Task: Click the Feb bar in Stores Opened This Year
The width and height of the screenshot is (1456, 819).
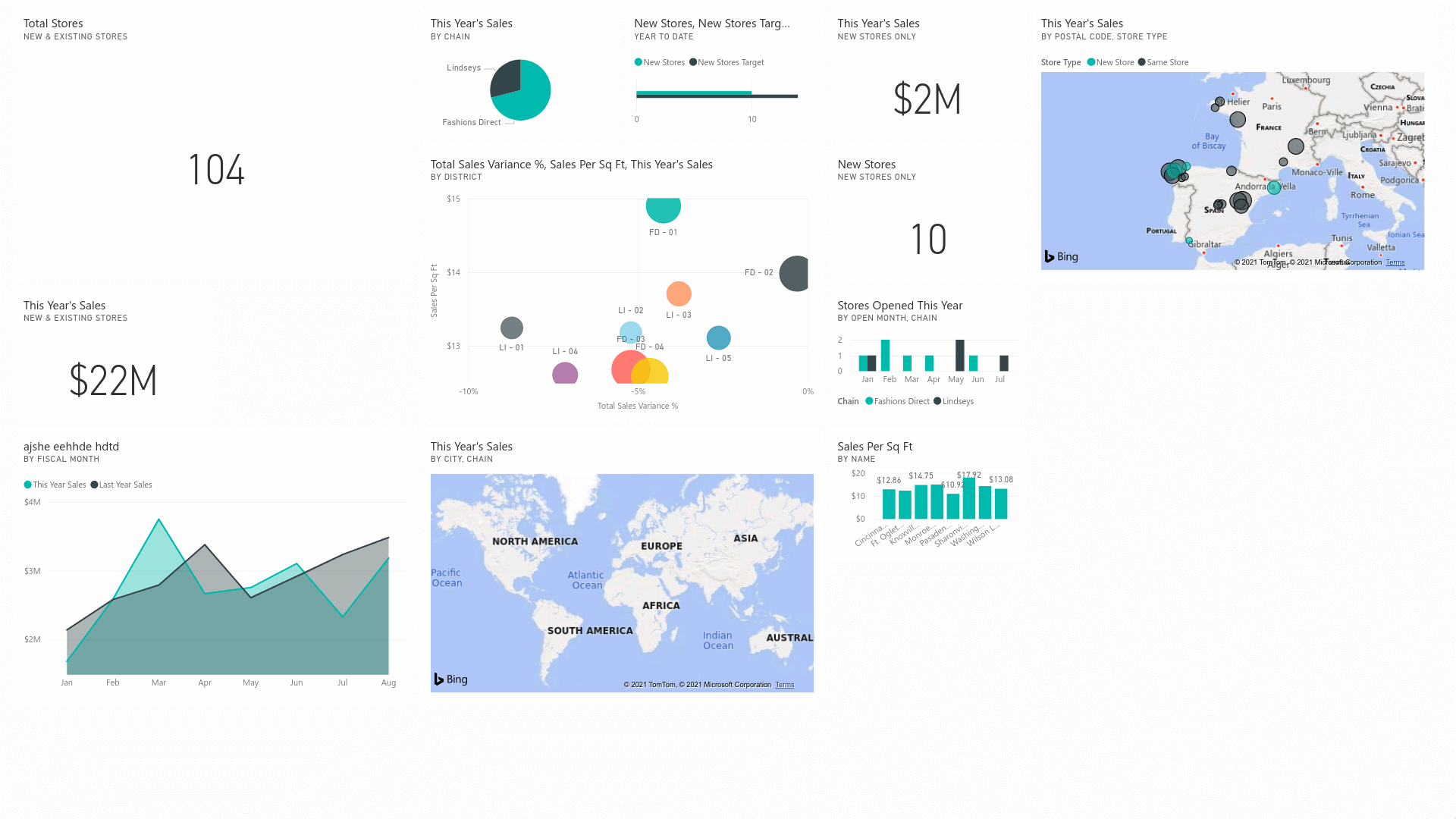Action: pyautogui.click(x=885, y=356)
